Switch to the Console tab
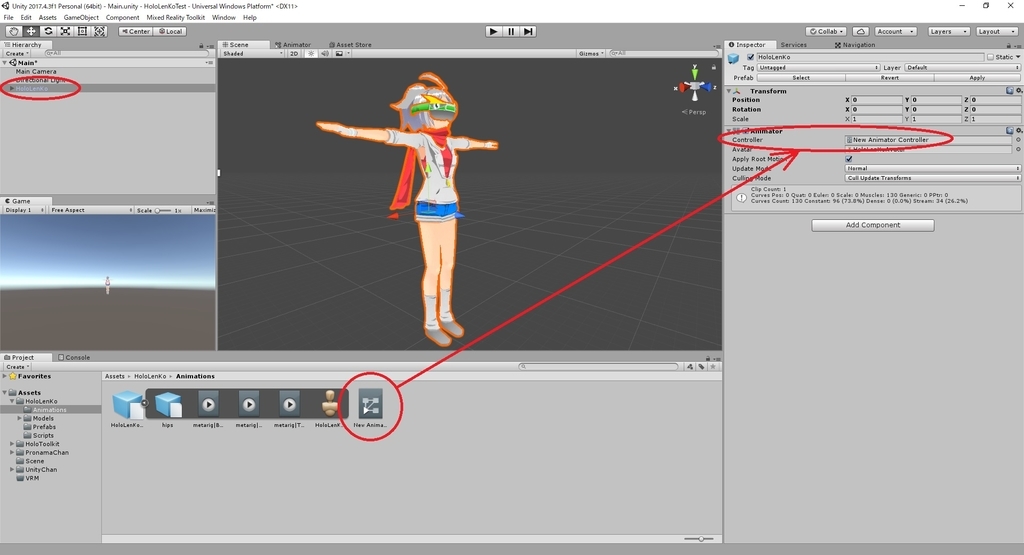 [x=74, y=358]
